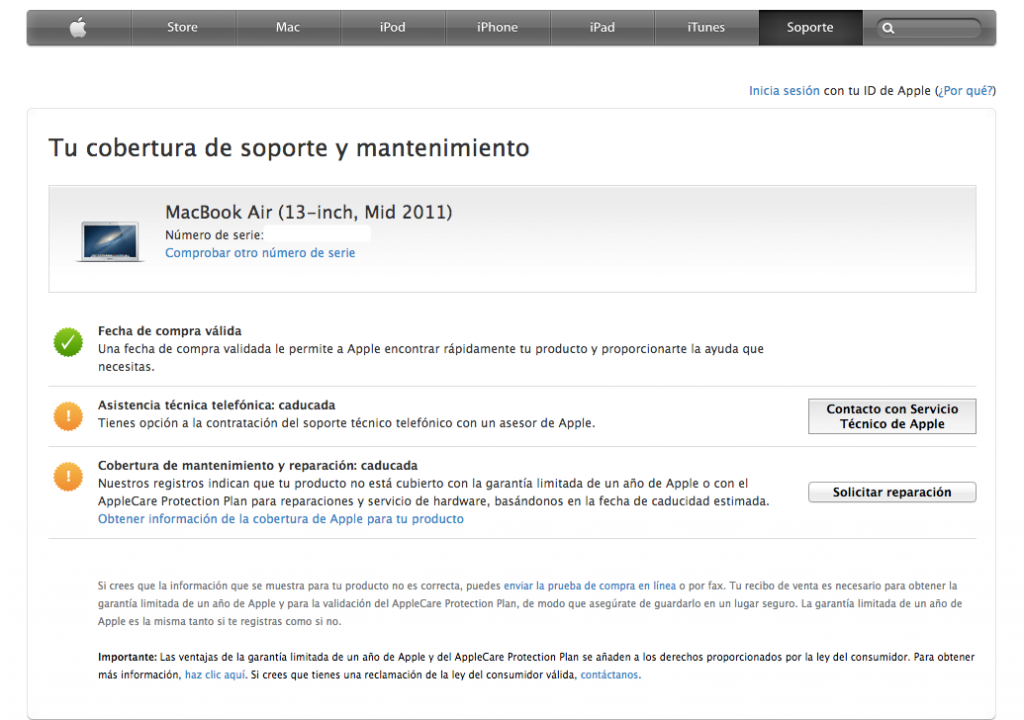Click the bold Importante: label
This screenshot has height=720, width=1024.
tap(127, 657)
